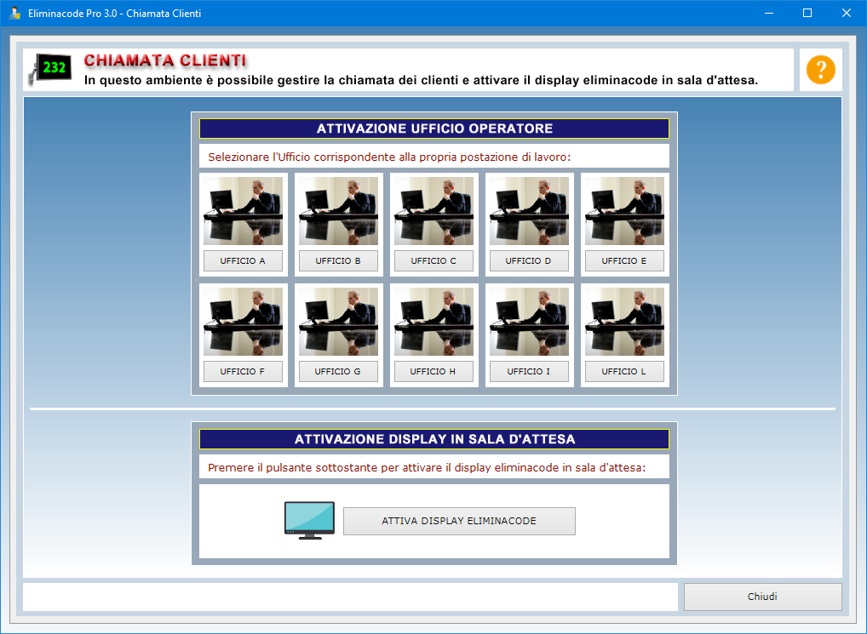
Task: Select the operator photo above UFFICIO C
Action: point(434,211)
